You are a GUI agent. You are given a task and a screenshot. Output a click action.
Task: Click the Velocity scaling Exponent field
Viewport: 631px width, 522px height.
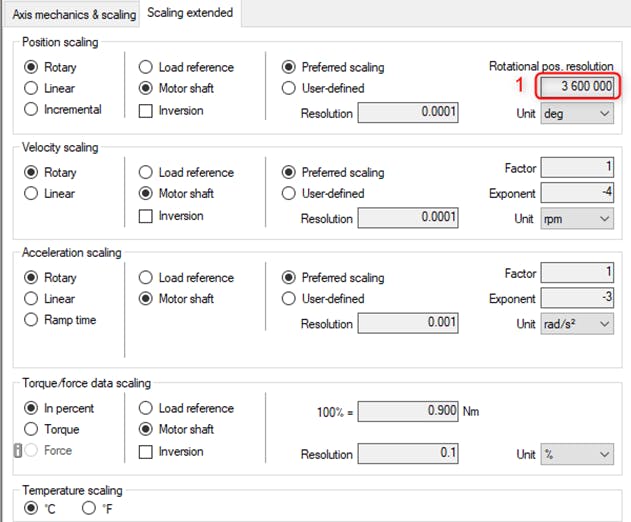[x=577, y=193]
